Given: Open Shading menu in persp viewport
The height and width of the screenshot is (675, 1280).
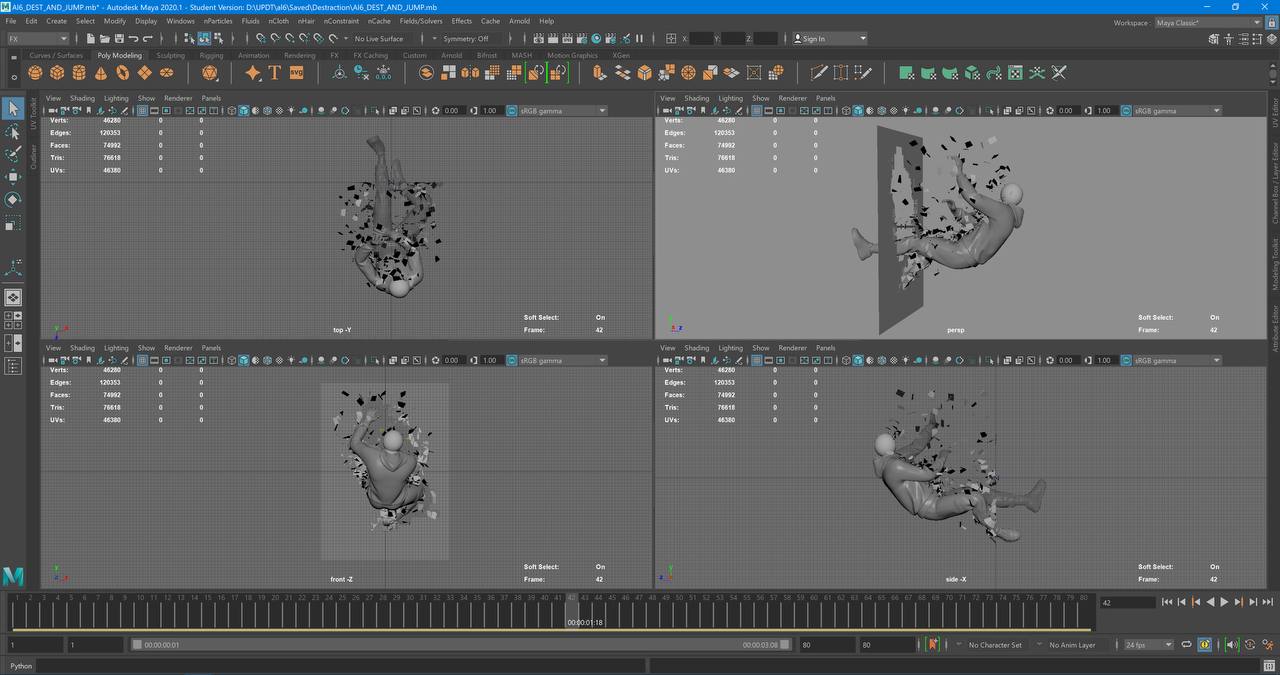Looking at the screenshot, I should pyautogui.click(x=697, y=98).
